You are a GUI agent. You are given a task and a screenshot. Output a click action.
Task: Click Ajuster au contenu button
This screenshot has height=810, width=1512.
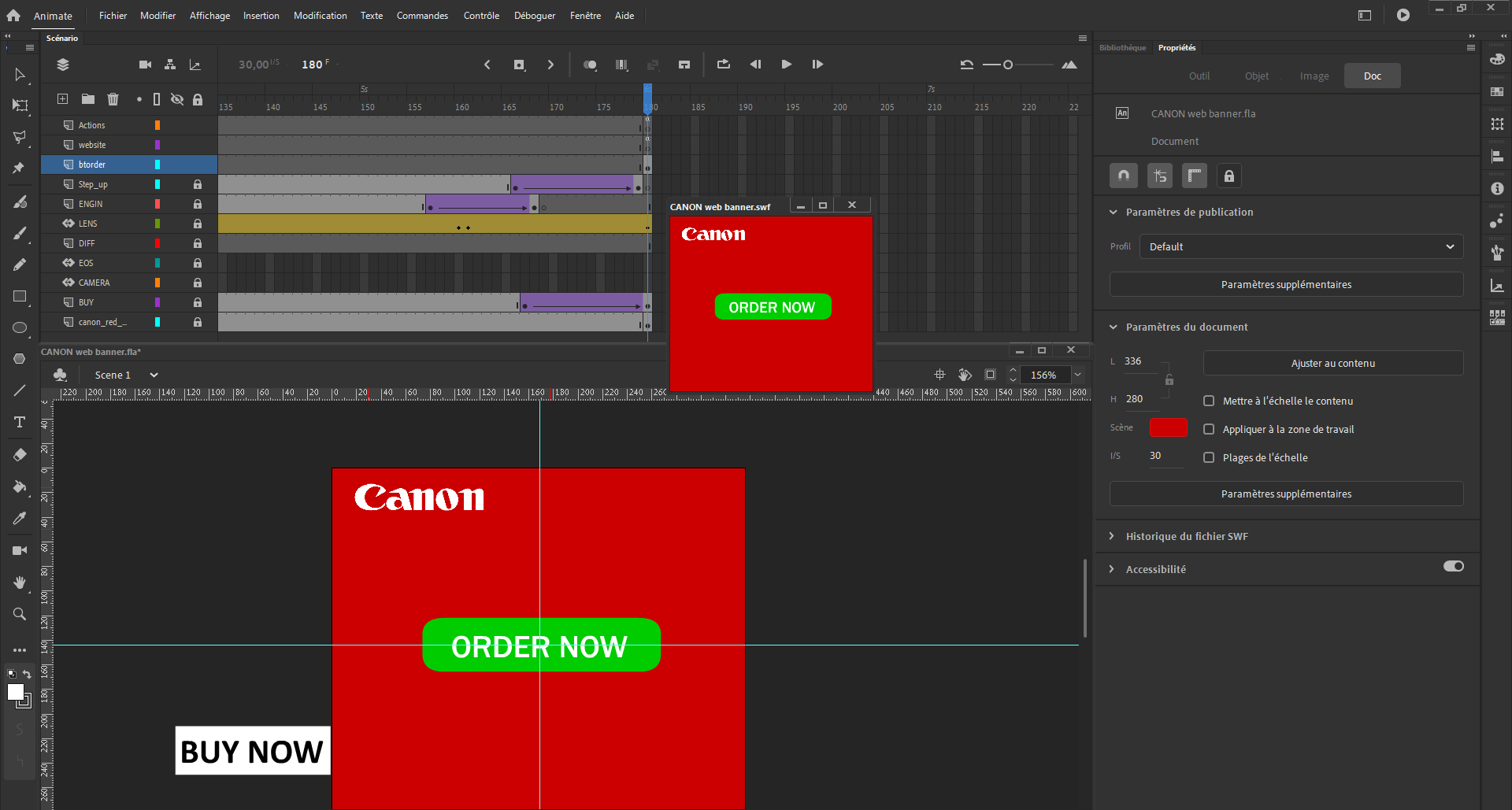(x=1333, y=363)
